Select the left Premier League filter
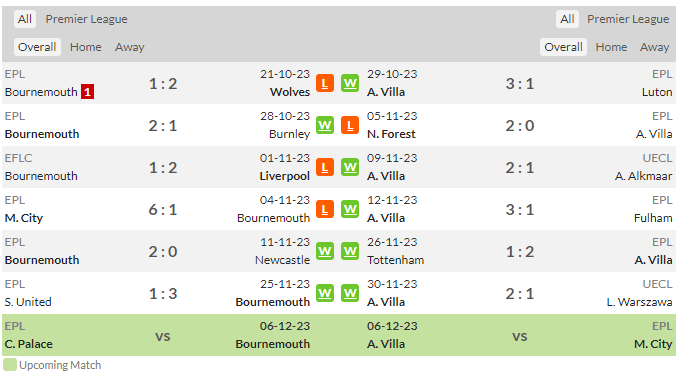 coord(86,19)
